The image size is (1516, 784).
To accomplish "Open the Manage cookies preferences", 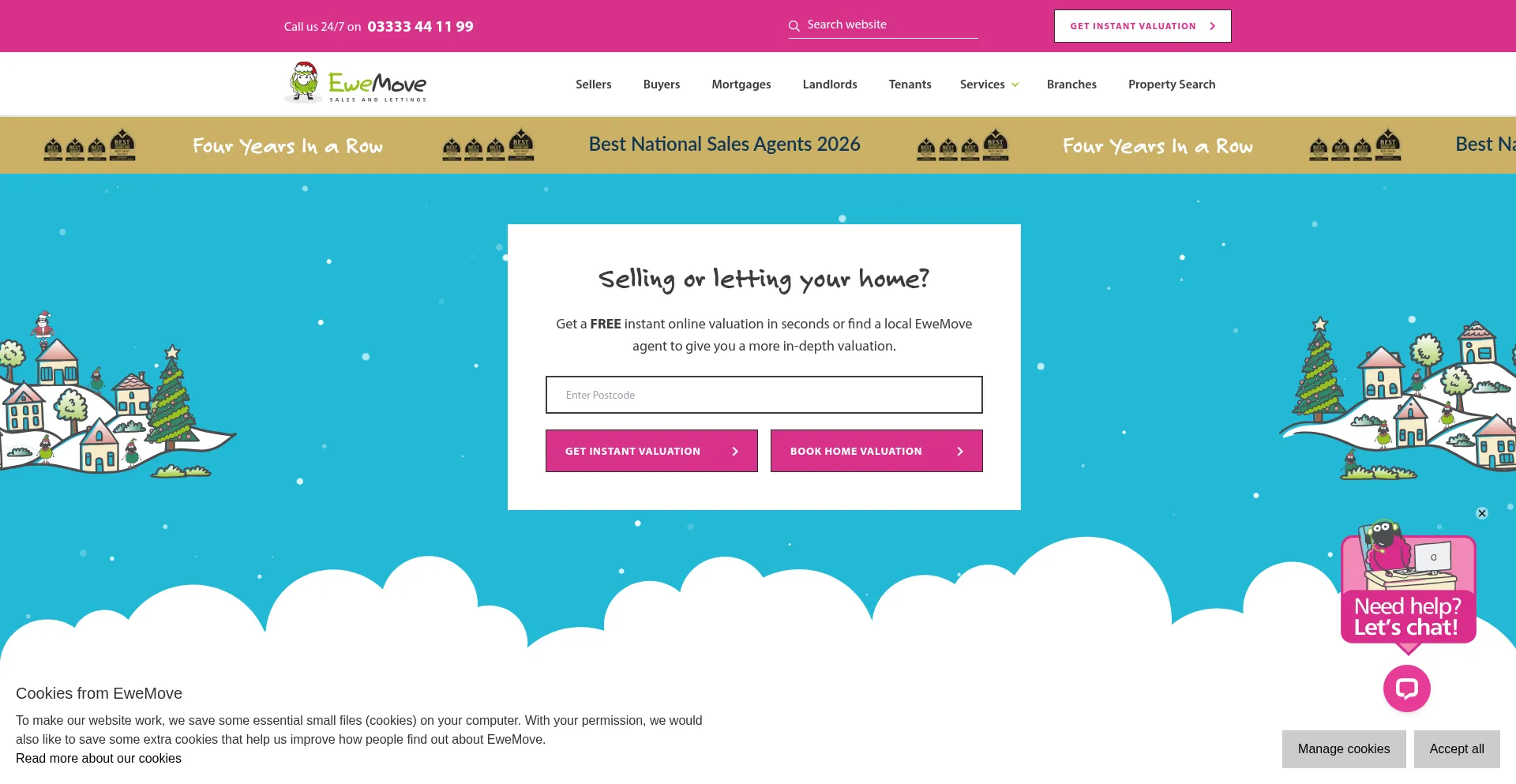I will (x=1344, y=748).
